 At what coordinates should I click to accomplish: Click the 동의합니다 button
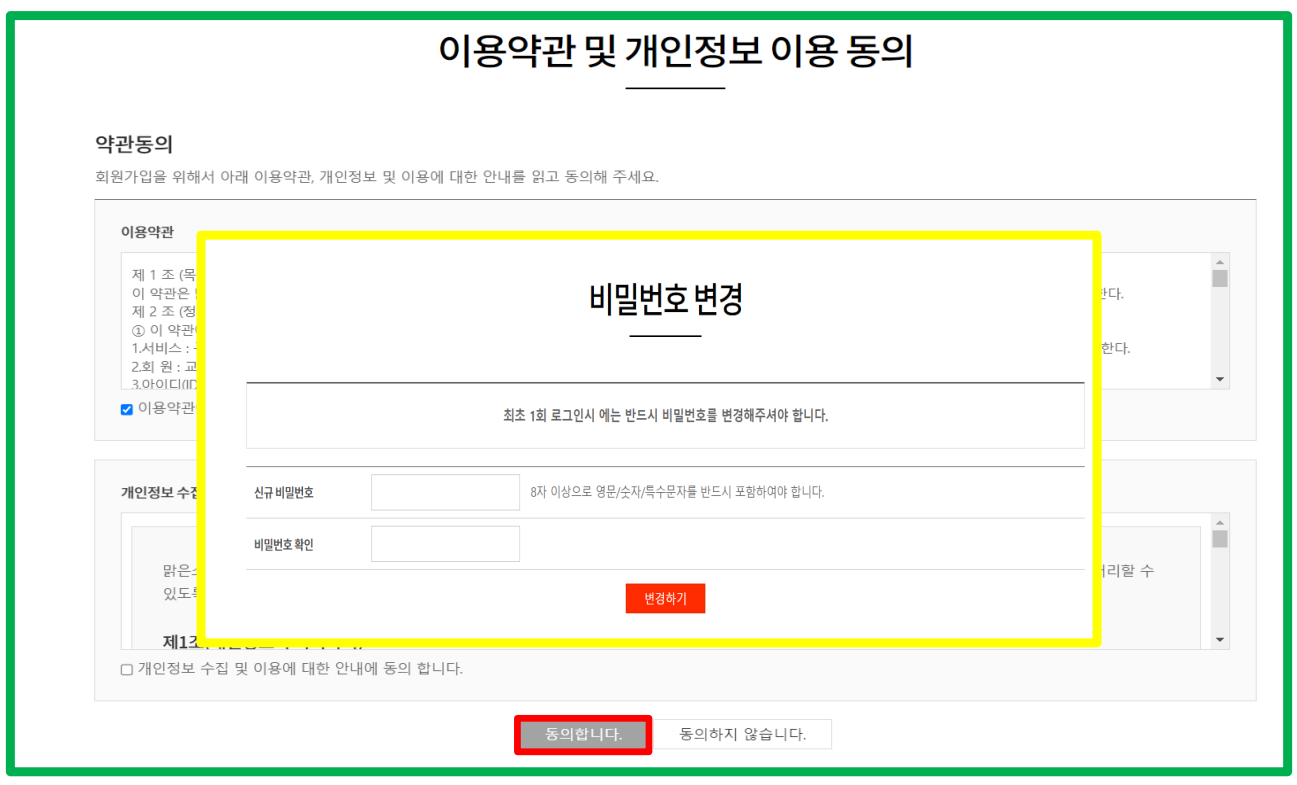(x=583, y=734)
